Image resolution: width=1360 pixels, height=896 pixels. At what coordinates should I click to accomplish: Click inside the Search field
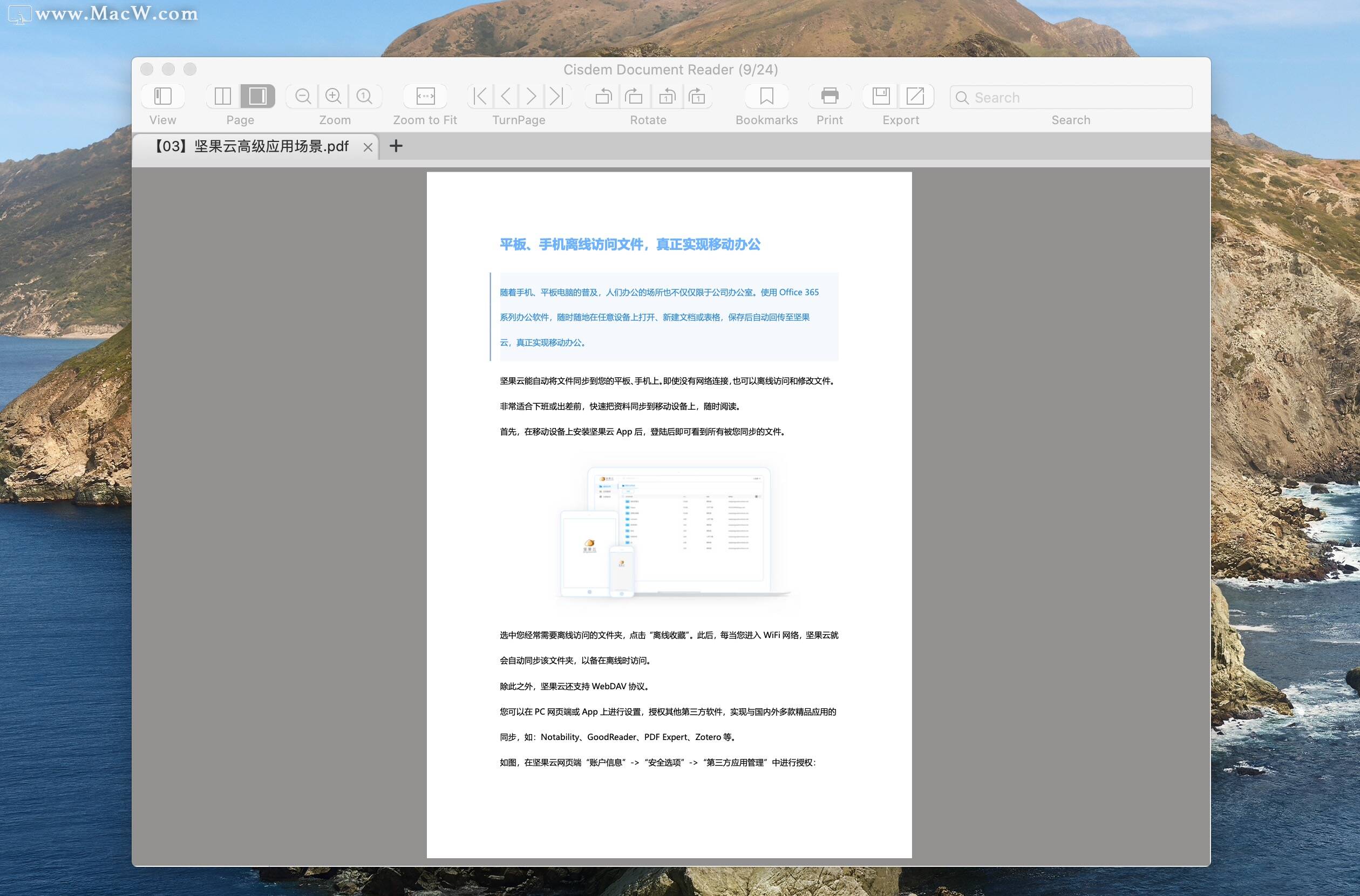(x=1071, y=97)
